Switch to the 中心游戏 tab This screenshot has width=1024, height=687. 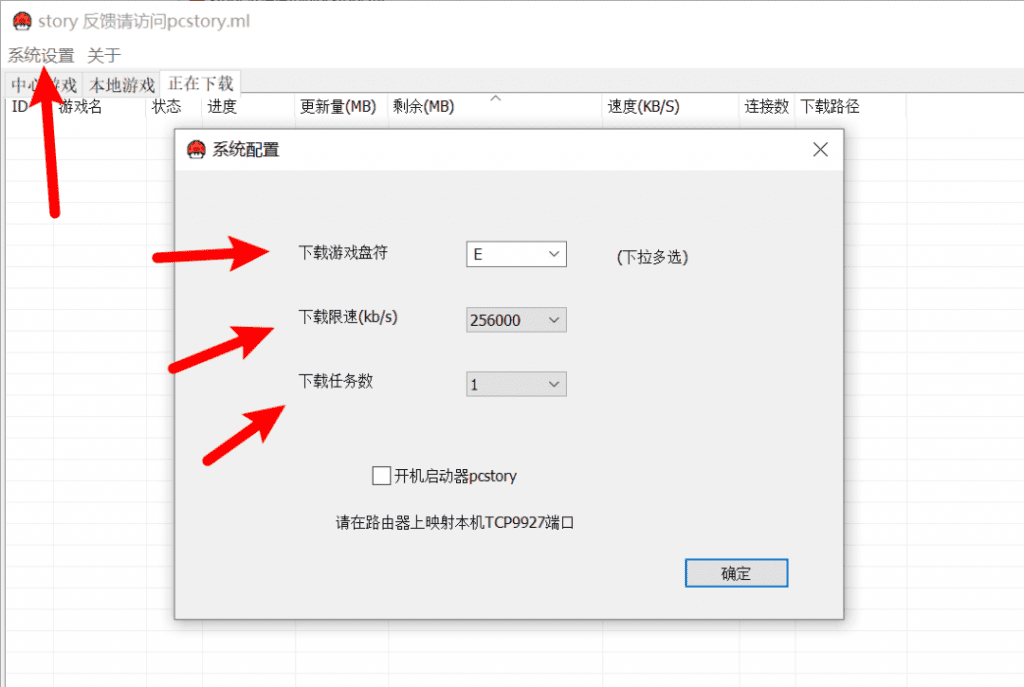point(44,85)
